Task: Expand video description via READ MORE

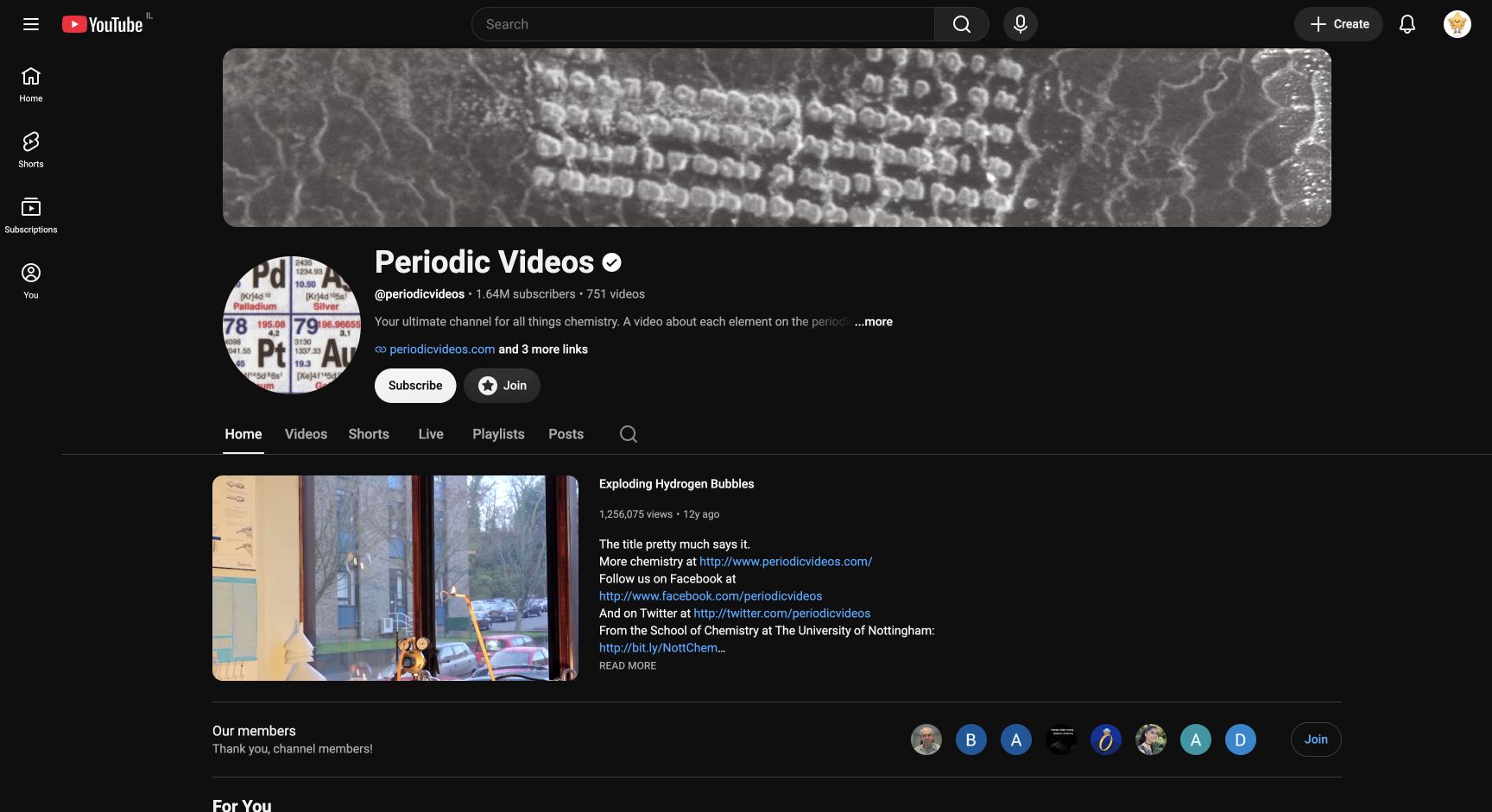Action: [x=628, y=666]
